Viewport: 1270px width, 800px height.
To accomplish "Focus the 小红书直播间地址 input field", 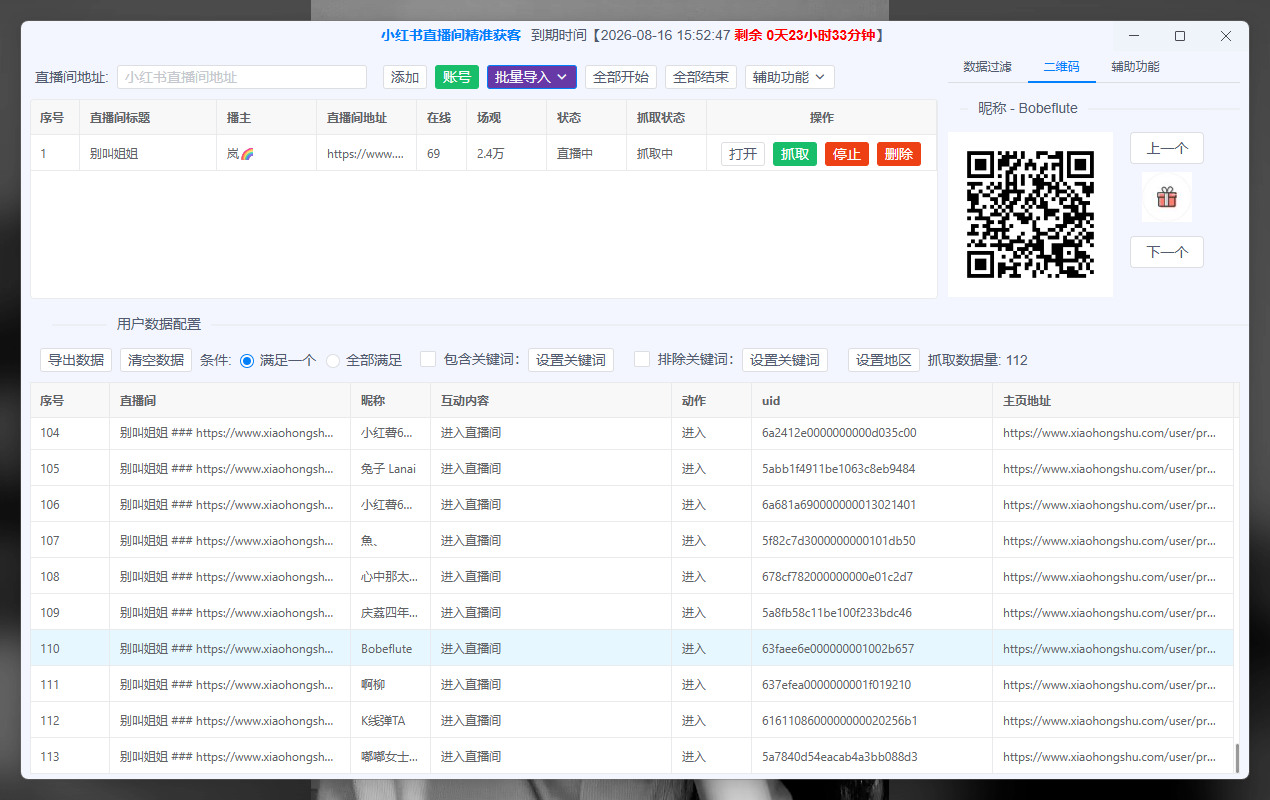I will 242,77.
